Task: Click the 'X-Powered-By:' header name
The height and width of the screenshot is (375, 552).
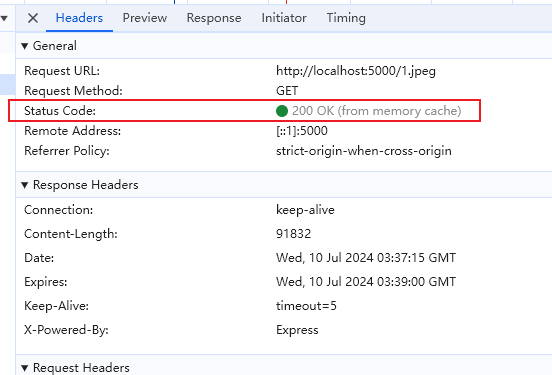Action: (x=66, y=330)
